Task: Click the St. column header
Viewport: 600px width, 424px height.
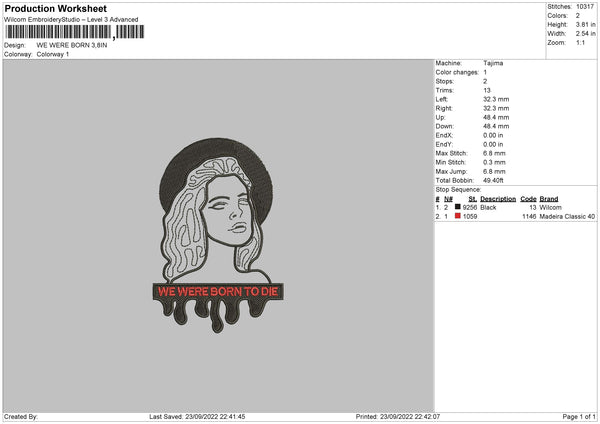Action: point(473,199)
